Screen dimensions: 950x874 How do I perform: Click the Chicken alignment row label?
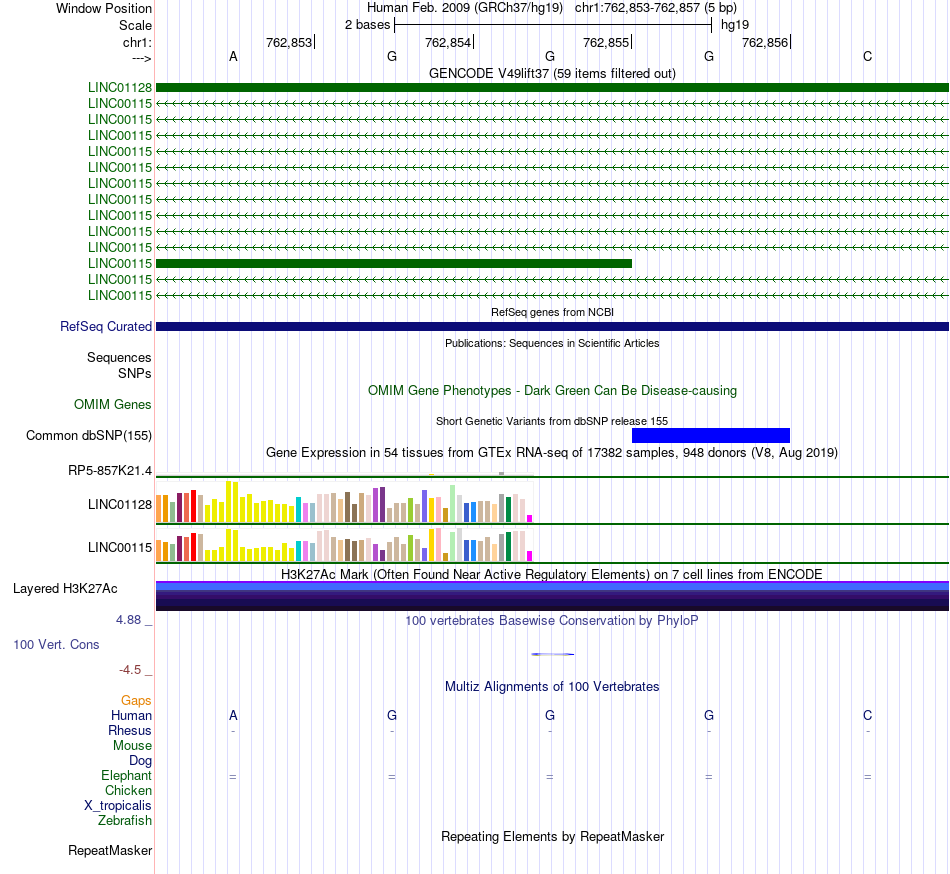pyautogui.click(x=128, y=790)
